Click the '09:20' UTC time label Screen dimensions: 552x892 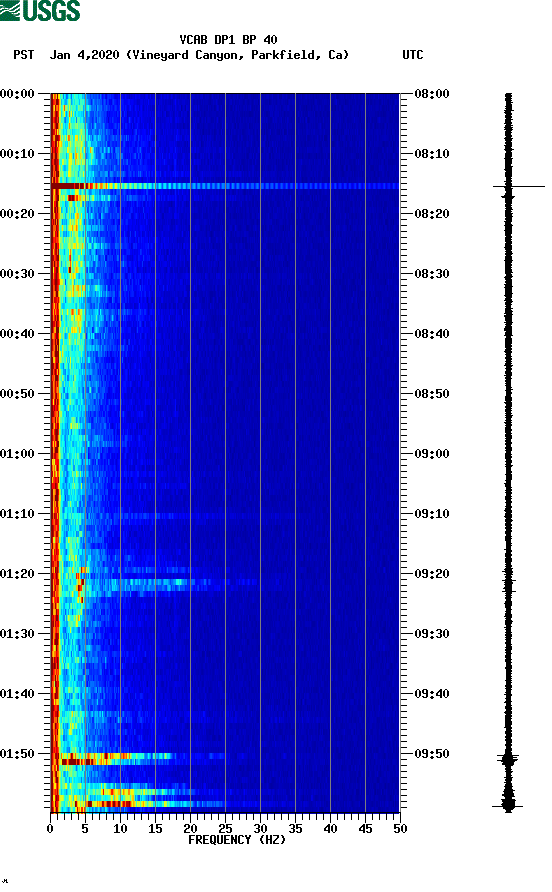tap(432, 573)
